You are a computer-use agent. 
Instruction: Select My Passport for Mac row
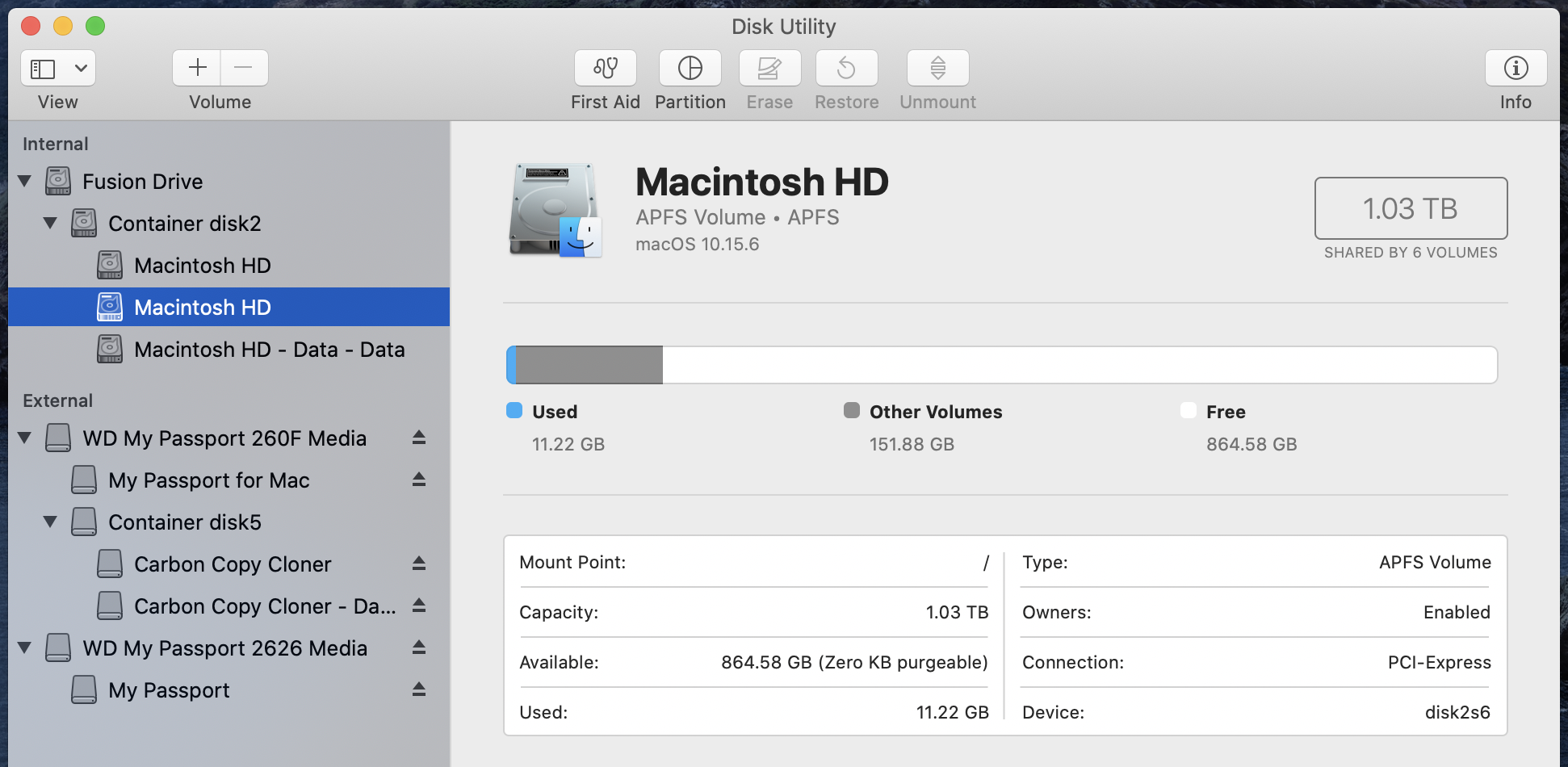point(229,480)
